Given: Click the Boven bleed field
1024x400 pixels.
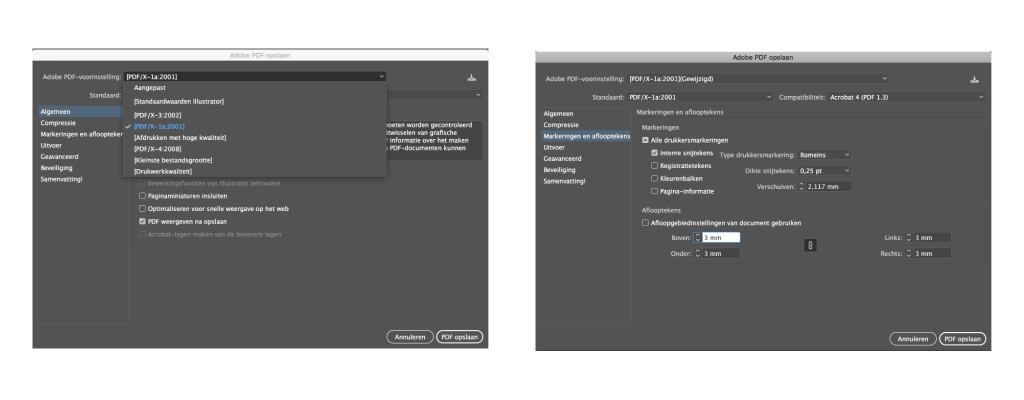Looking at the screenshot, I should pyautogui.click(x=721, y=238).
